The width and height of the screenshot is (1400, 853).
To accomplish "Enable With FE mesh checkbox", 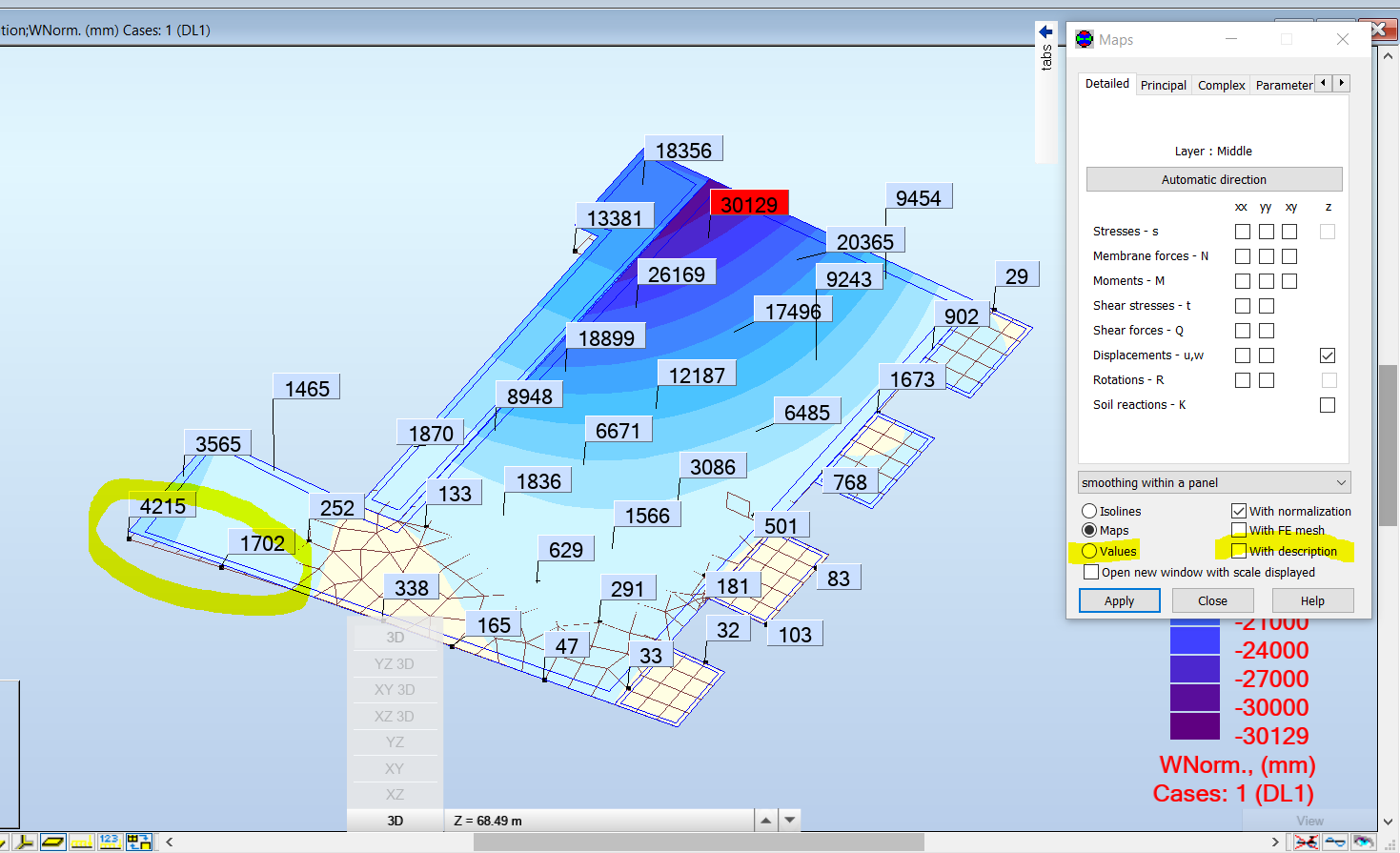I will 1239,530.
